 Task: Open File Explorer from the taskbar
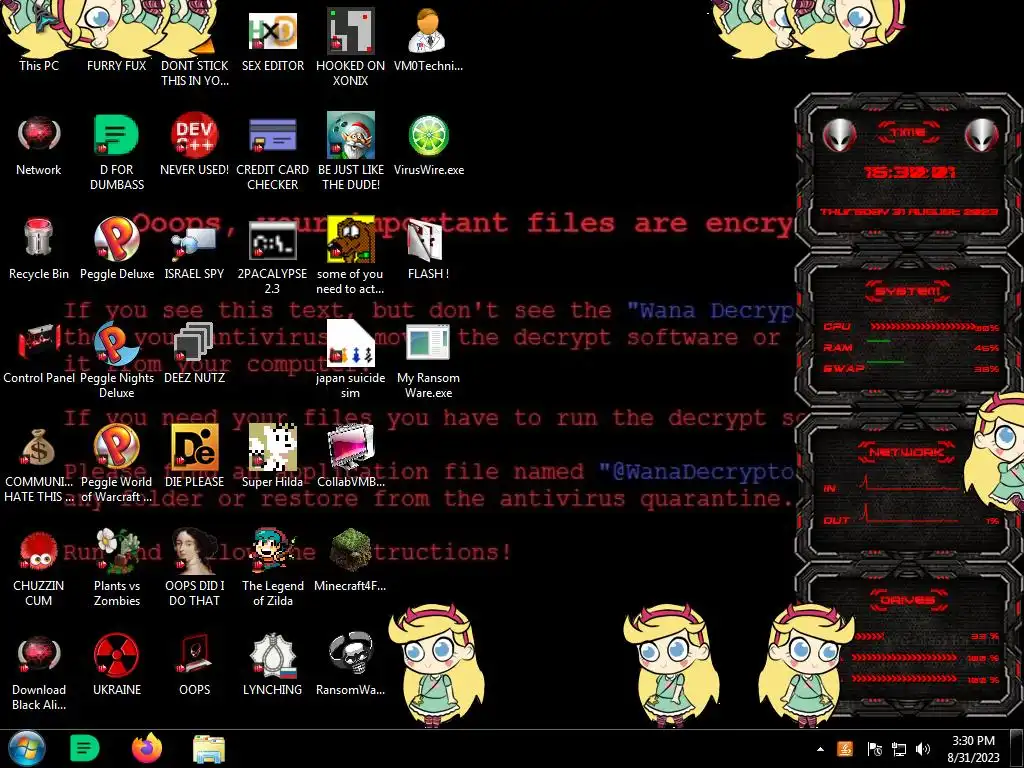click(x=209, y=748)
